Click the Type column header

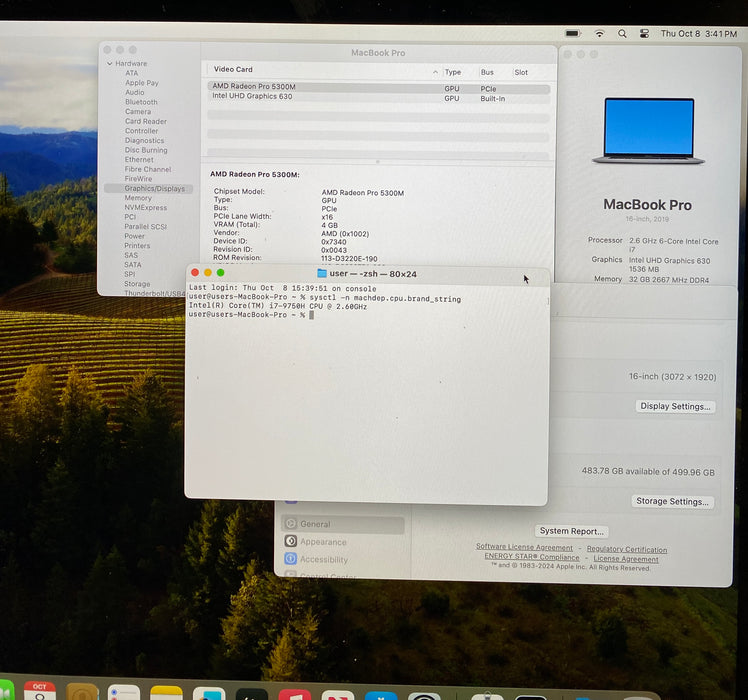[x=453, y=72]
